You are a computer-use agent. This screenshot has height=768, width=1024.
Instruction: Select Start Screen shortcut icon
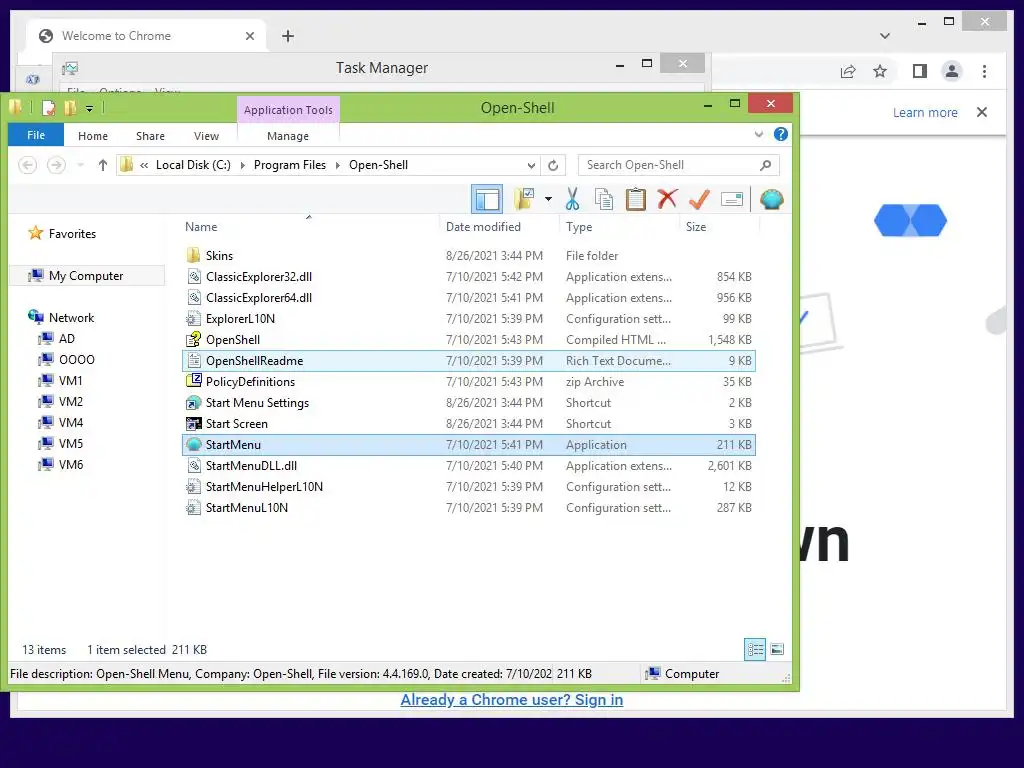click(x=193, y=423)
